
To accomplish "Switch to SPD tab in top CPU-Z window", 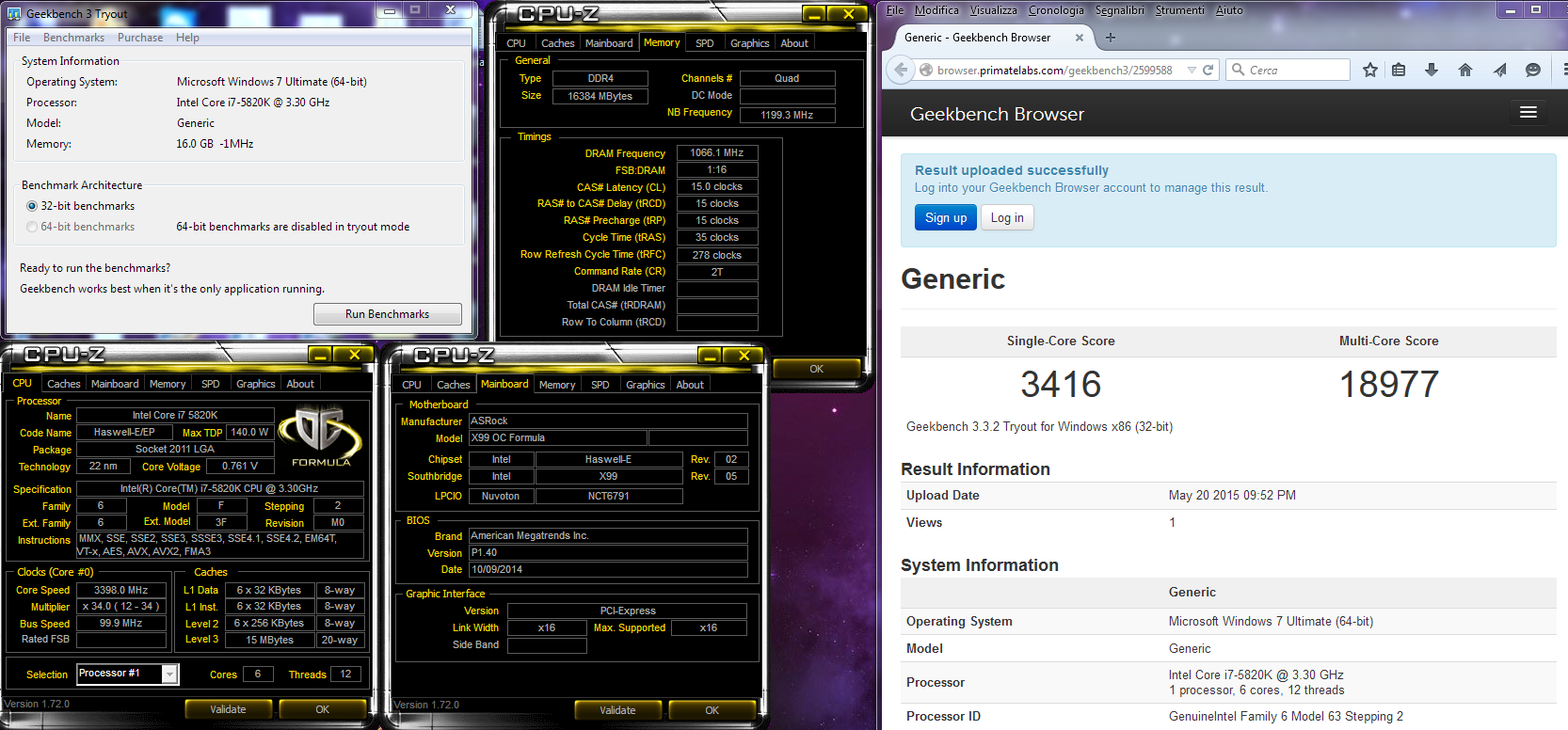I will 704,43.
